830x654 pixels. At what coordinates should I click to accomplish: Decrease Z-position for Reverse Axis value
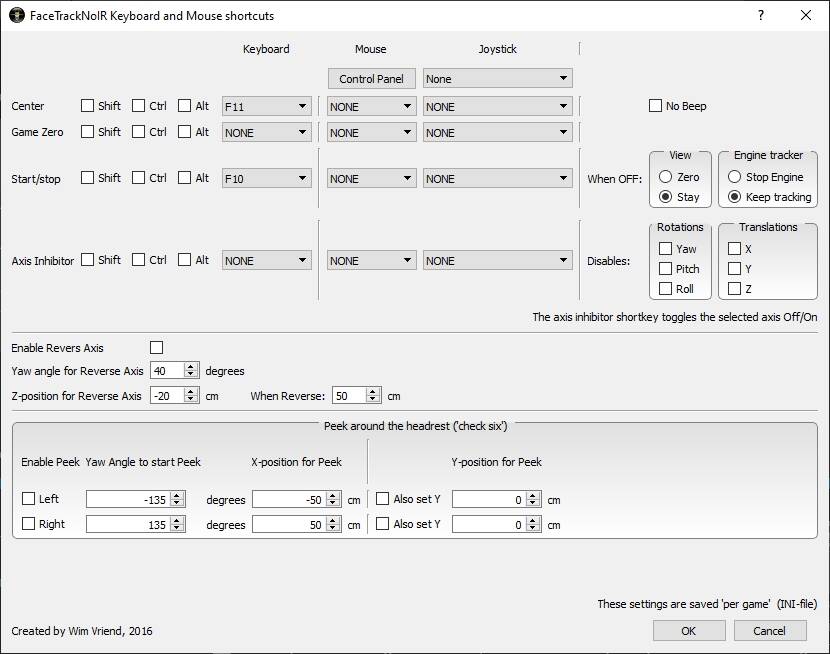191,400
